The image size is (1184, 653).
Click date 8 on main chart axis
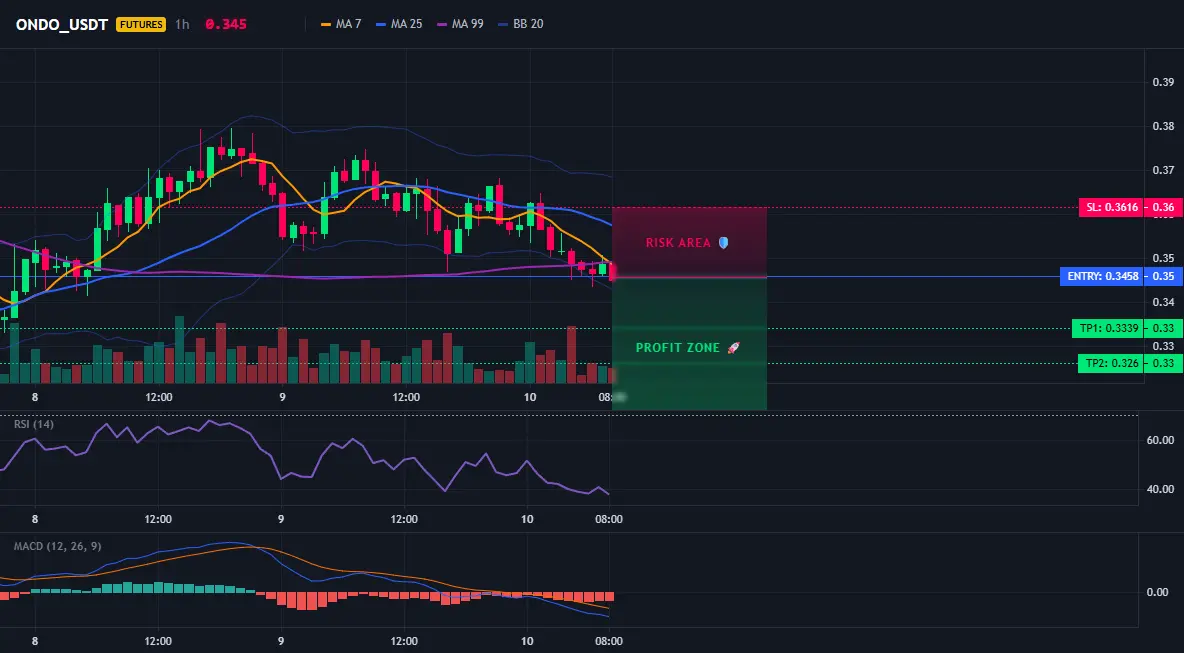35,397
